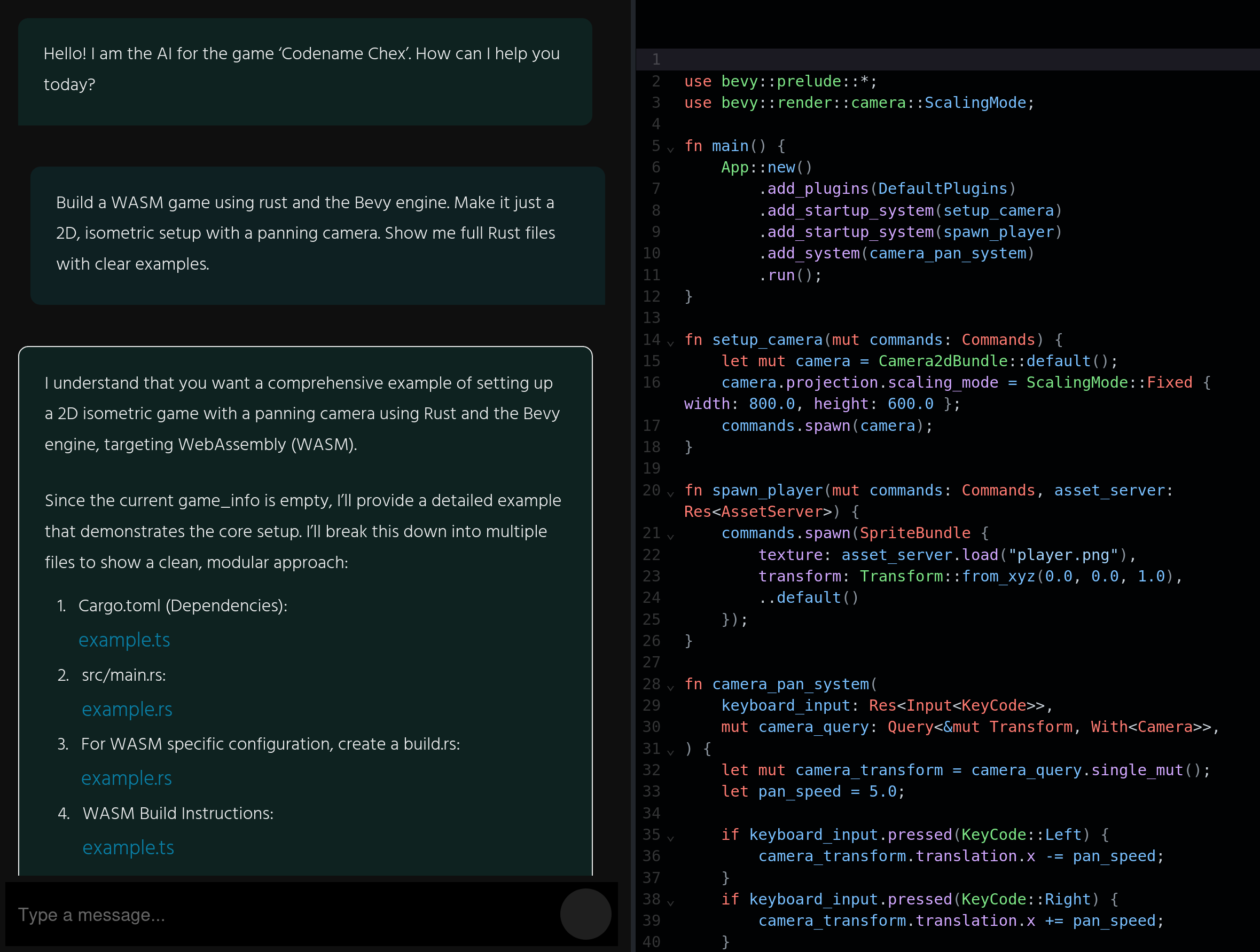Fold the function body chevron at line 31

coord(670,752)
